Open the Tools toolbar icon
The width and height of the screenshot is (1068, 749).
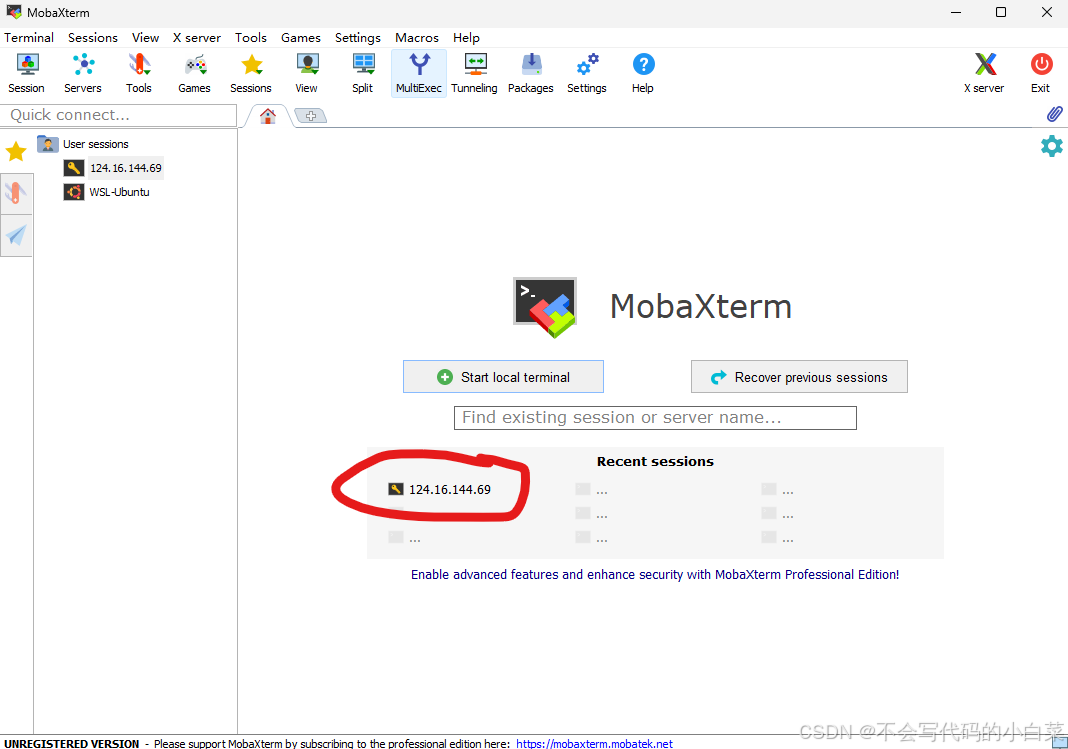click(x=138, y=73)
